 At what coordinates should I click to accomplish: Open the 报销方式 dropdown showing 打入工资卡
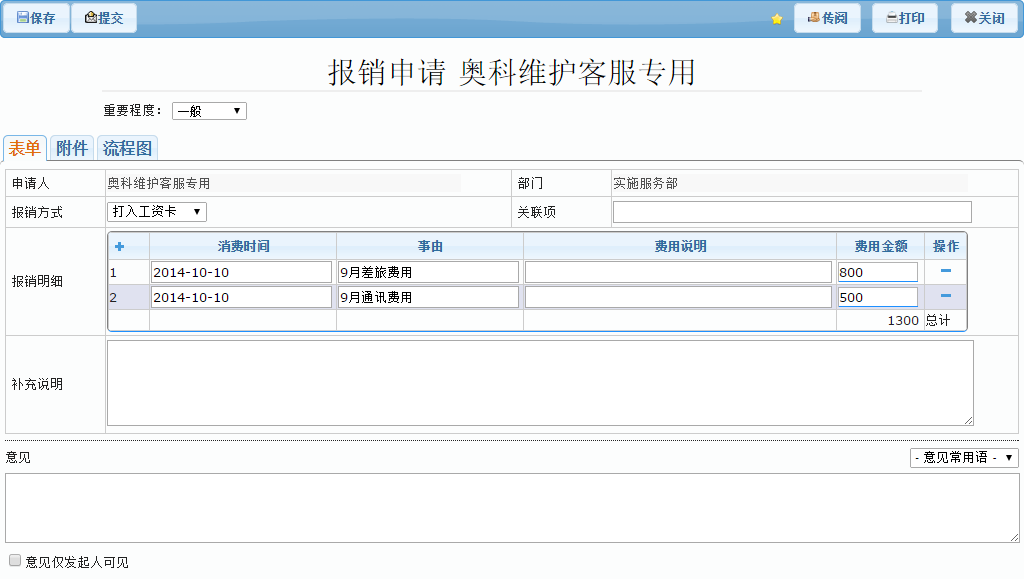click(156, 211)
